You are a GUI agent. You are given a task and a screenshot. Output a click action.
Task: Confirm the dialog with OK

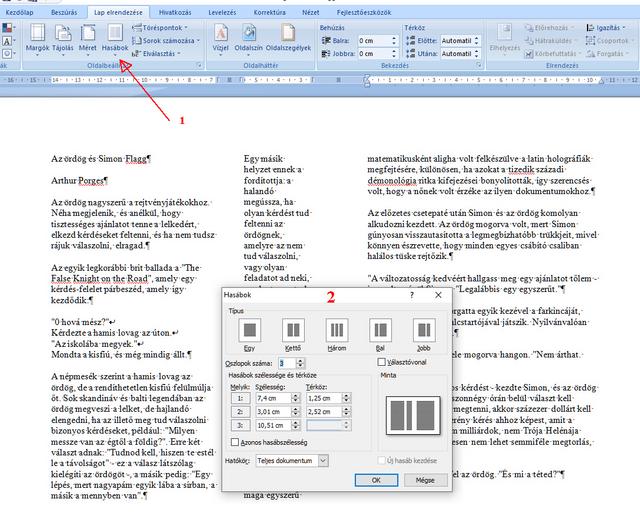point(376,480)
